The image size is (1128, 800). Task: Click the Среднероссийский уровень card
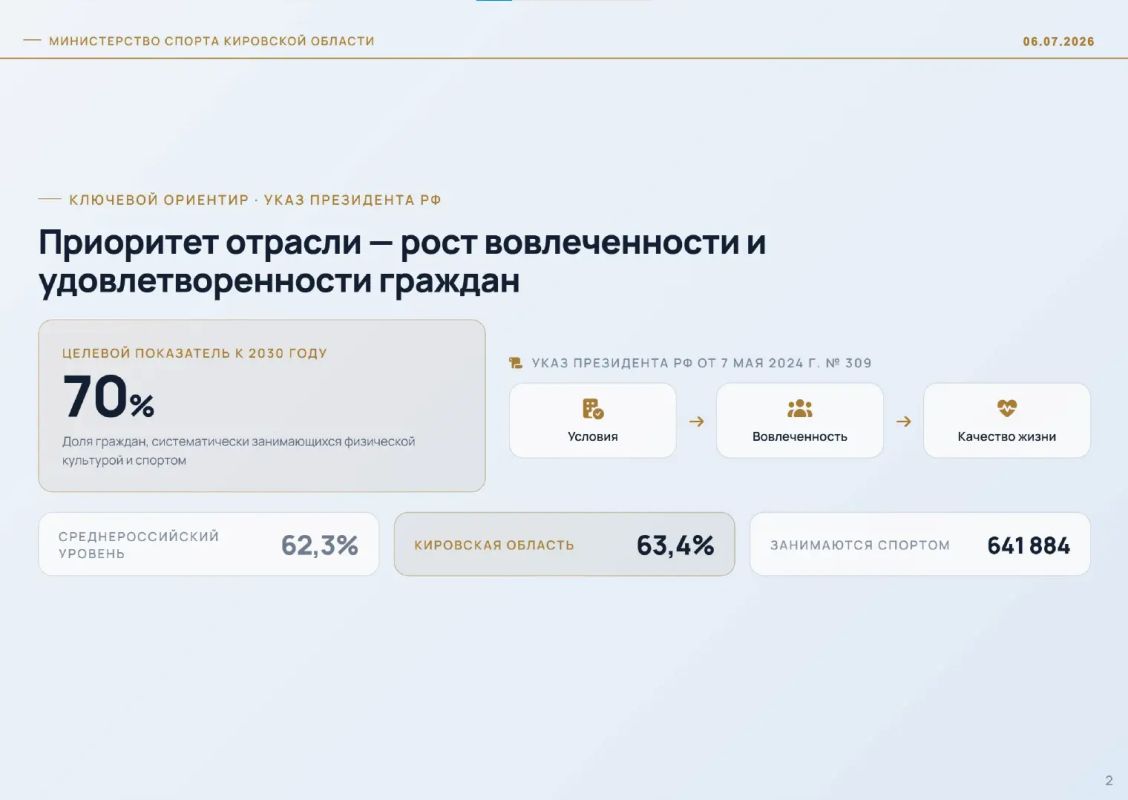tap(209, 544)
